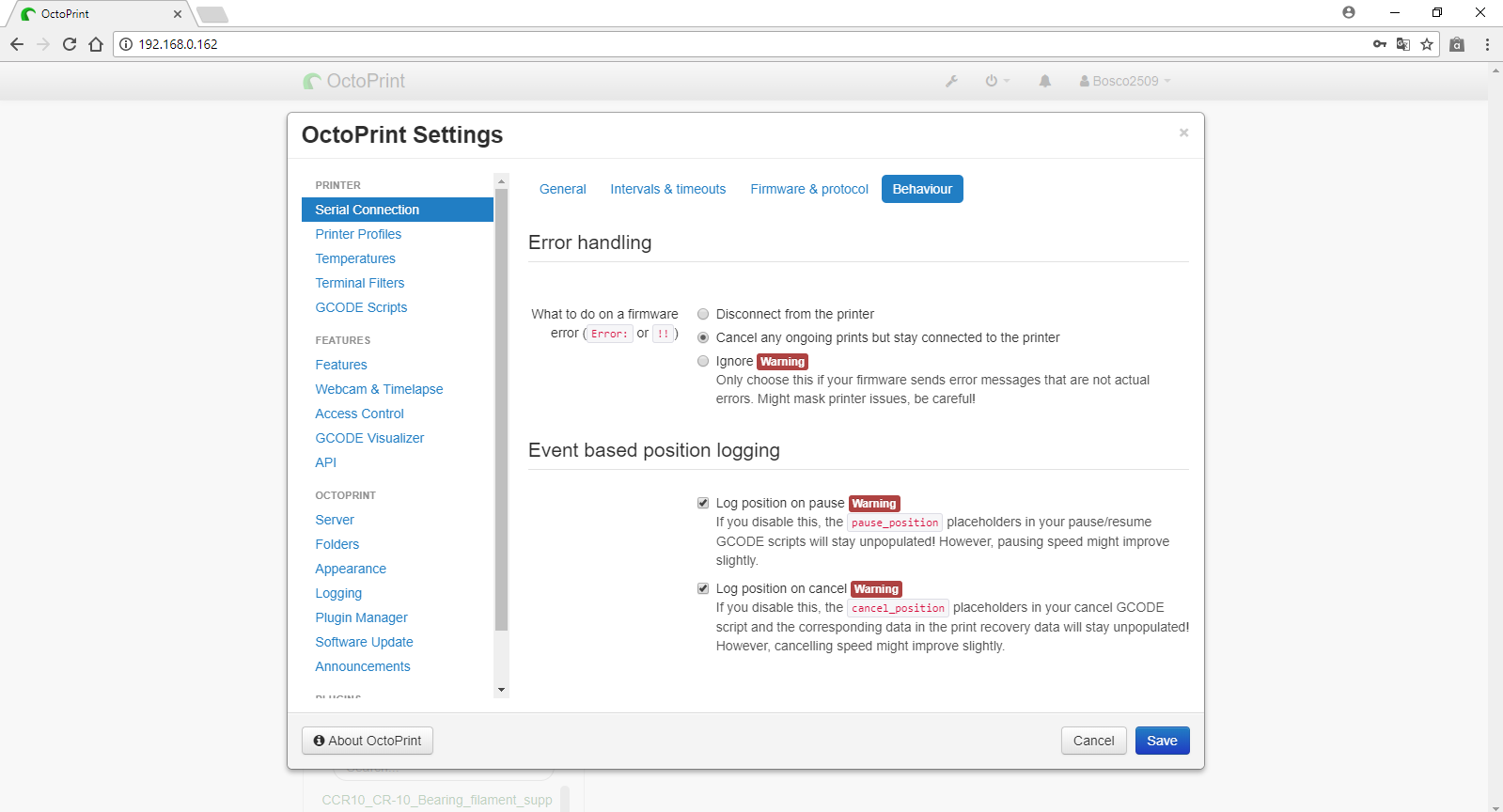Open Plugin Manager

pyautogui.click(x=398, y=617)
